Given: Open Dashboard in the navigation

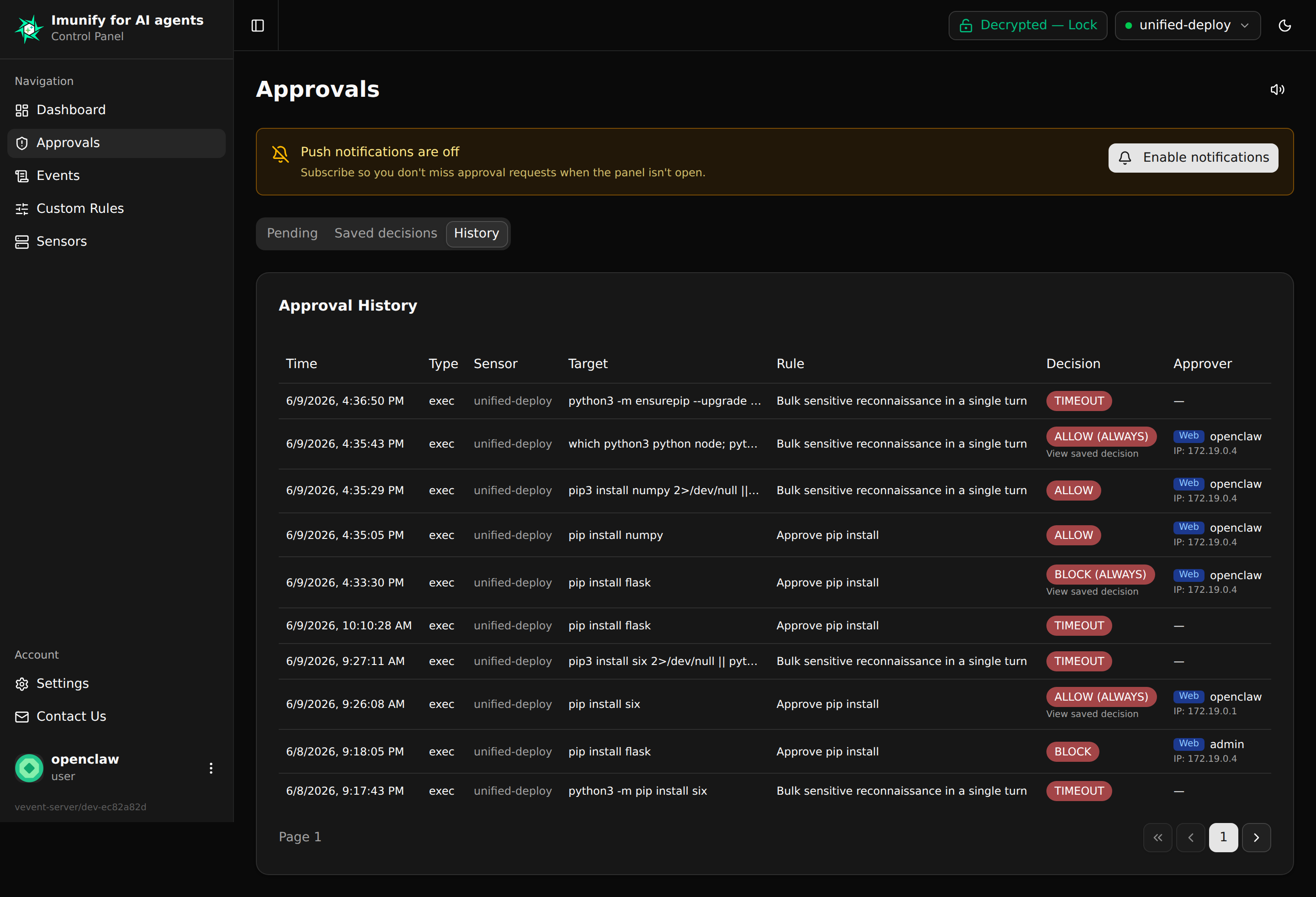Looking at the screenshot, I should click(x=116, y=110).
